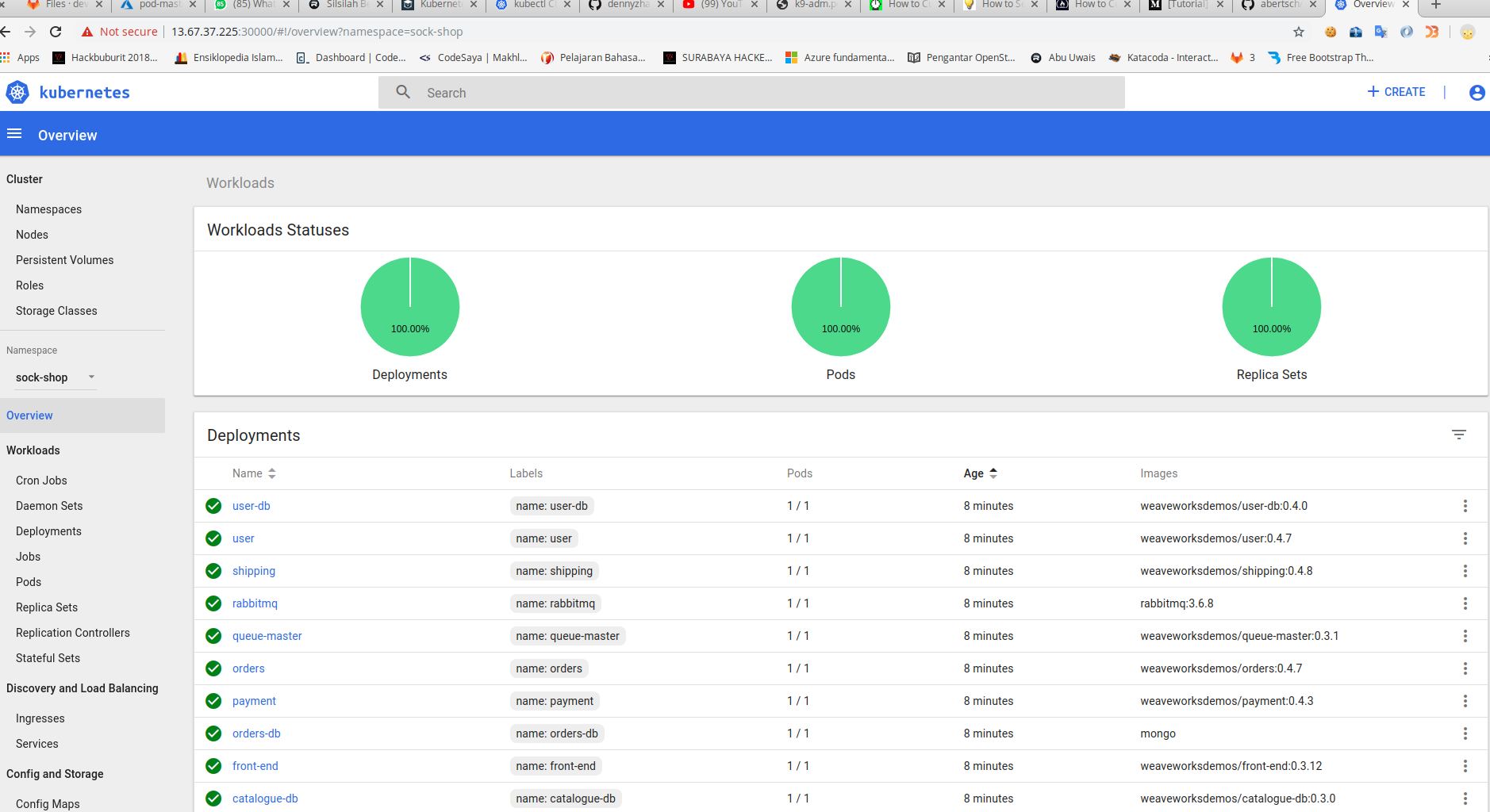Open Namespaces in Cluster section
1490x812 pixels.
point(48,209)
